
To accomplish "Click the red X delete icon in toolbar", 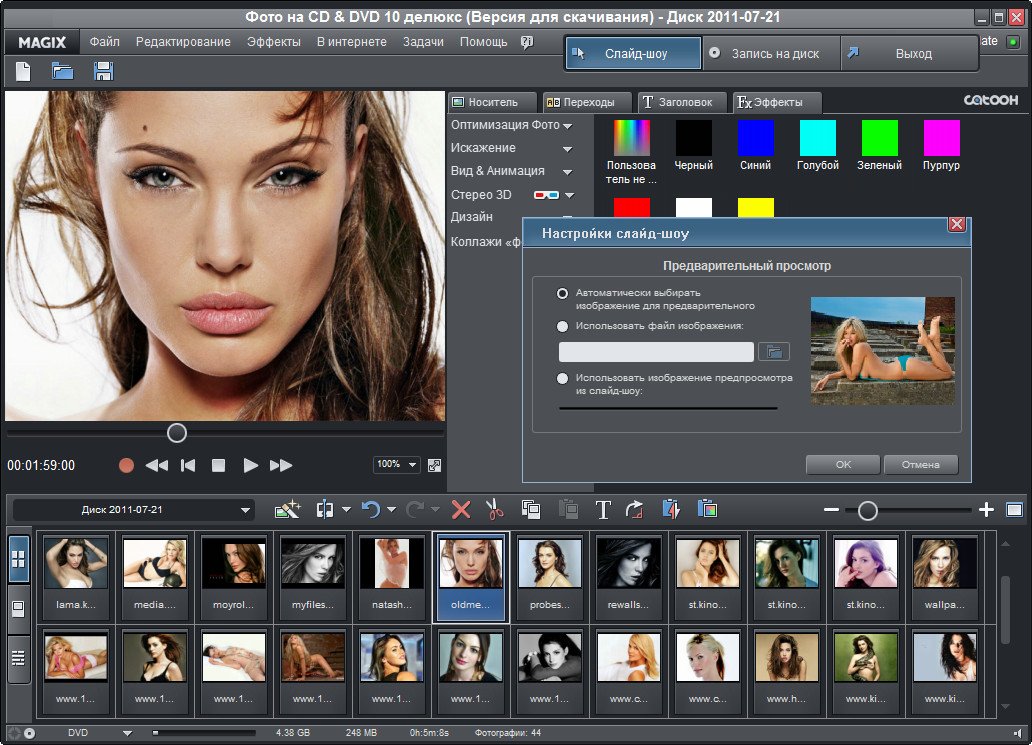I will (x=461, y=510).
